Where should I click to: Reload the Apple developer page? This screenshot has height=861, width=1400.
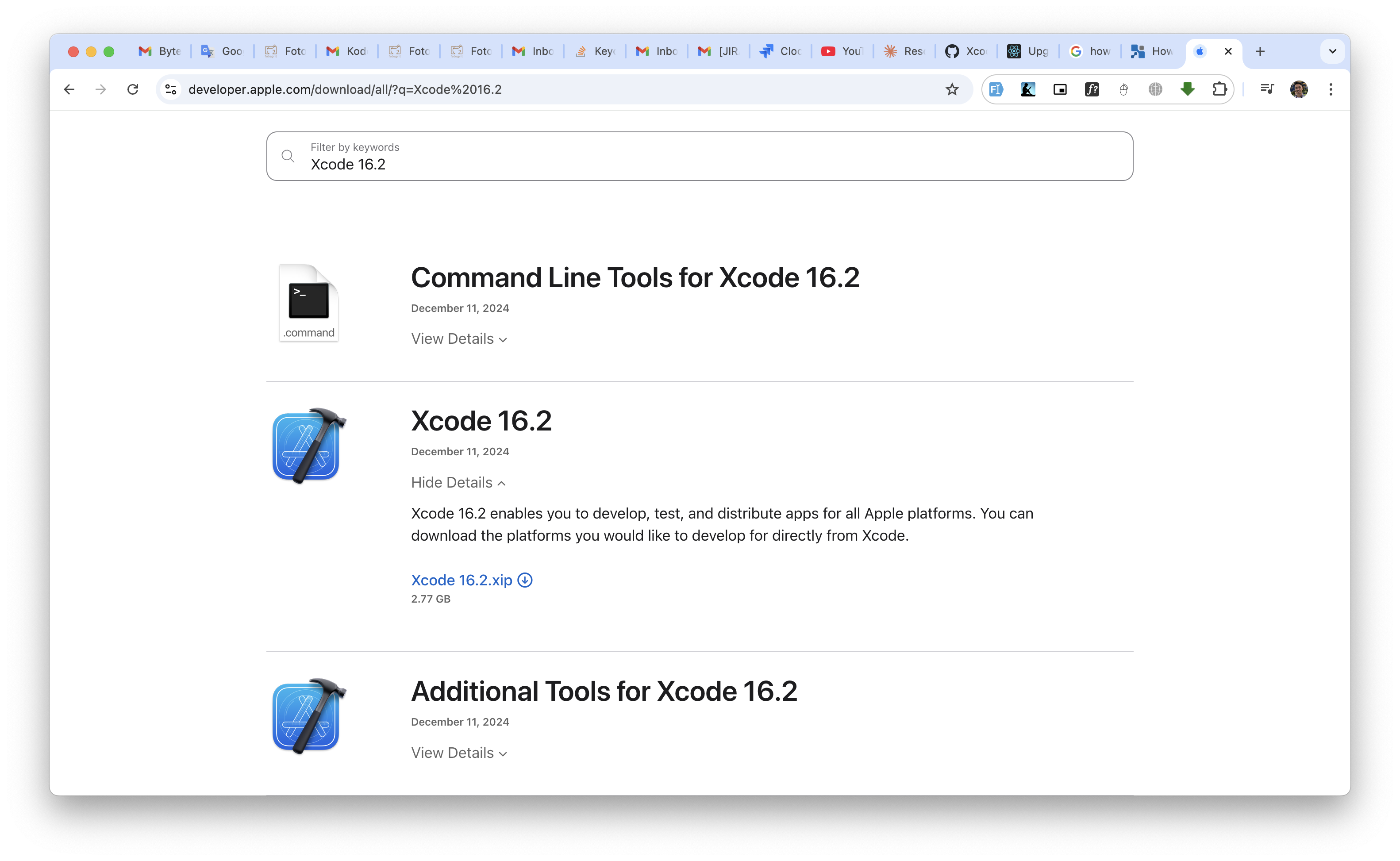tap(133, 89)
